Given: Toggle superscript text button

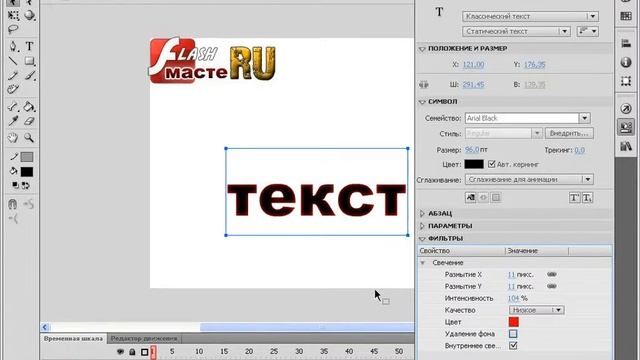Looking at the screenshot, I should coord(574,198).
